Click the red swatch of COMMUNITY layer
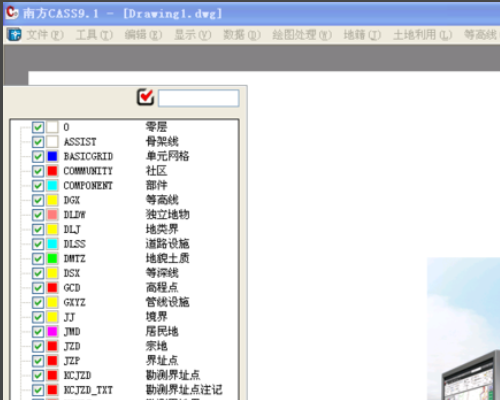The height and width of the screenshot is (400, 500). coord(52,171)
